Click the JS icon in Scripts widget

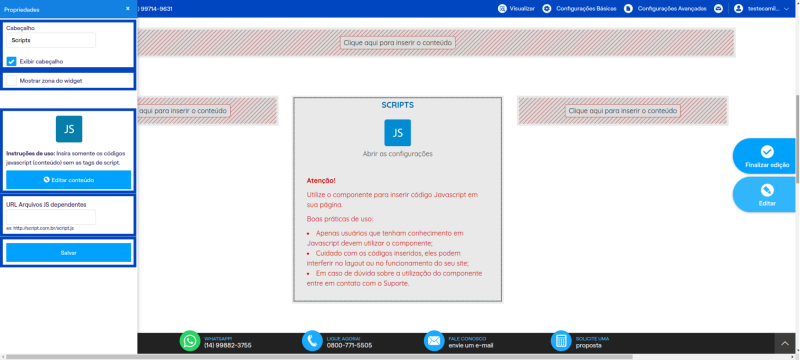pos(397,133)
